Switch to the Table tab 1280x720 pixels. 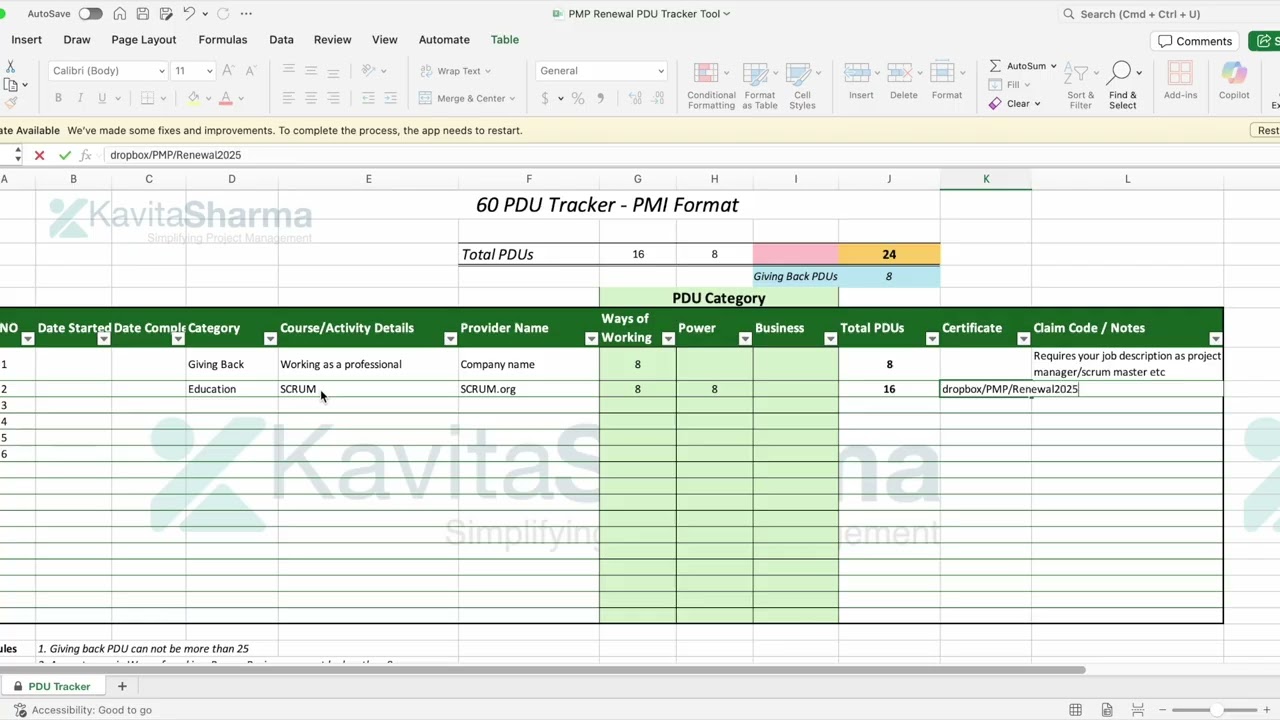coord(505,40)
